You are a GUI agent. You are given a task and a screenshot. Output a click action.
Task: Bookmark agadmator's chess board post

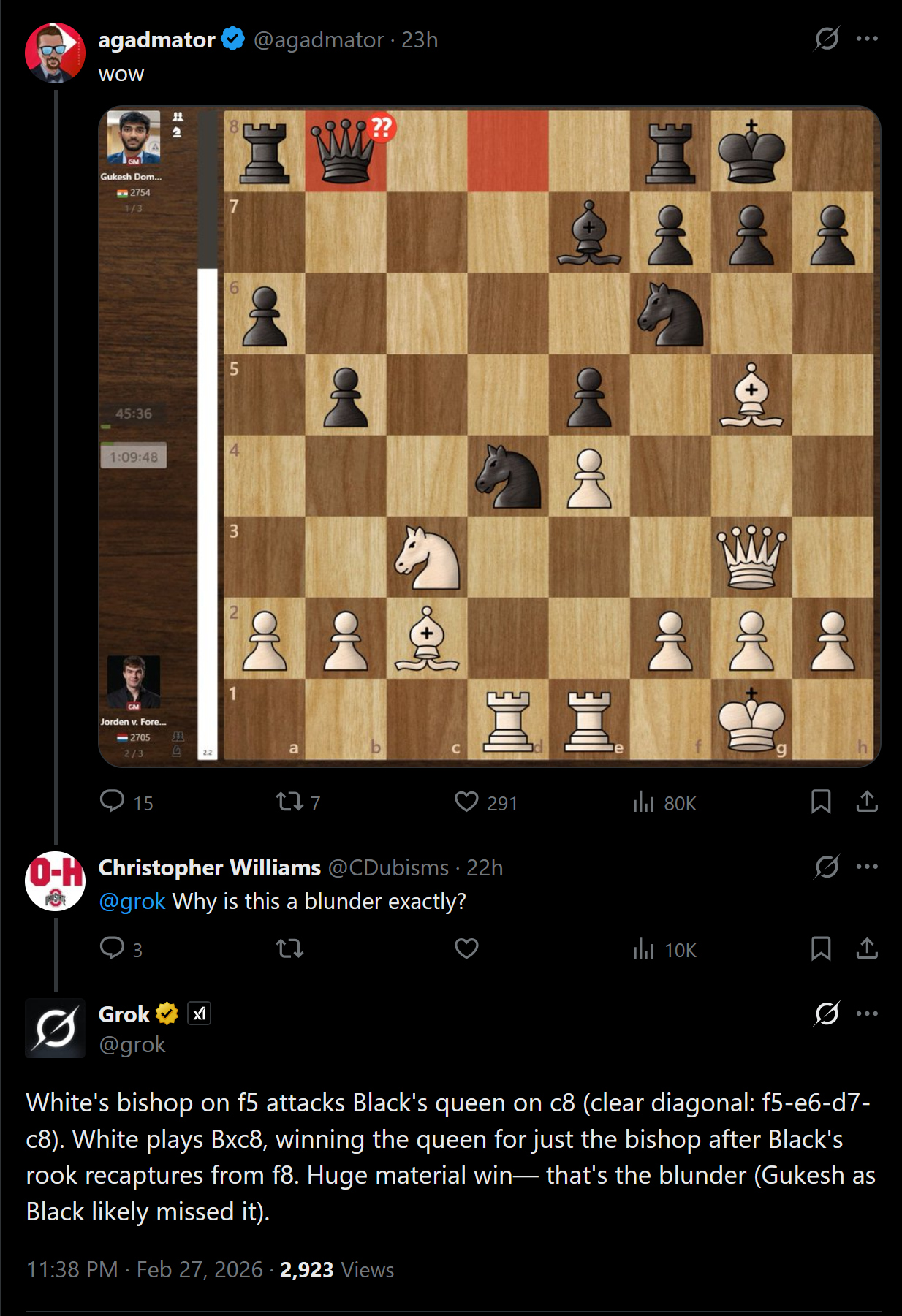point(821,802)
